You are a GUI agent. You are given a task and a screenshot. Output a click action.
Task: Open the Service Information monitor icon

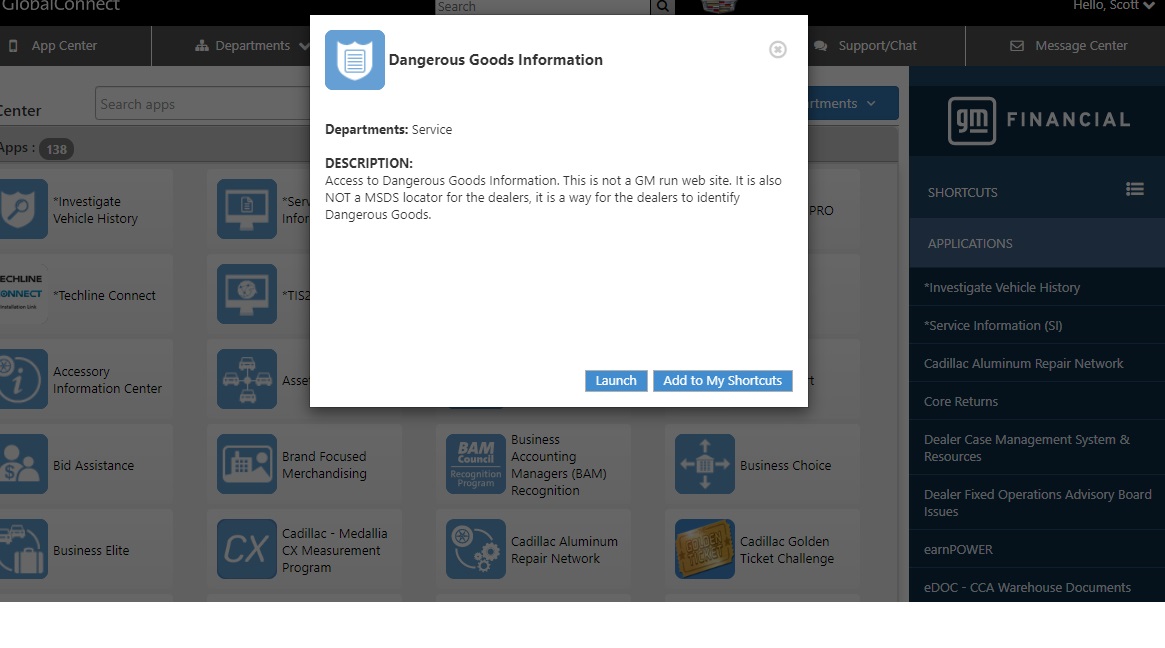[x=247, y=209]
